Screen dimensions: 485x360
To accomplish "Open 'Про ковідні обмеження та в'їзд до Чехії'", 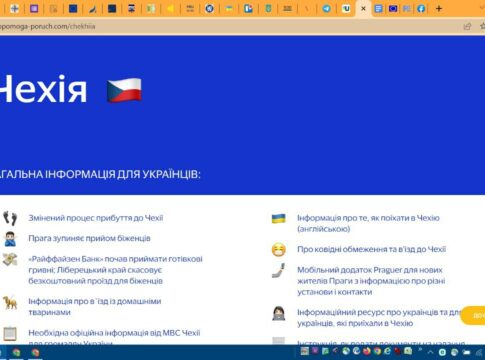I will 371,249.
